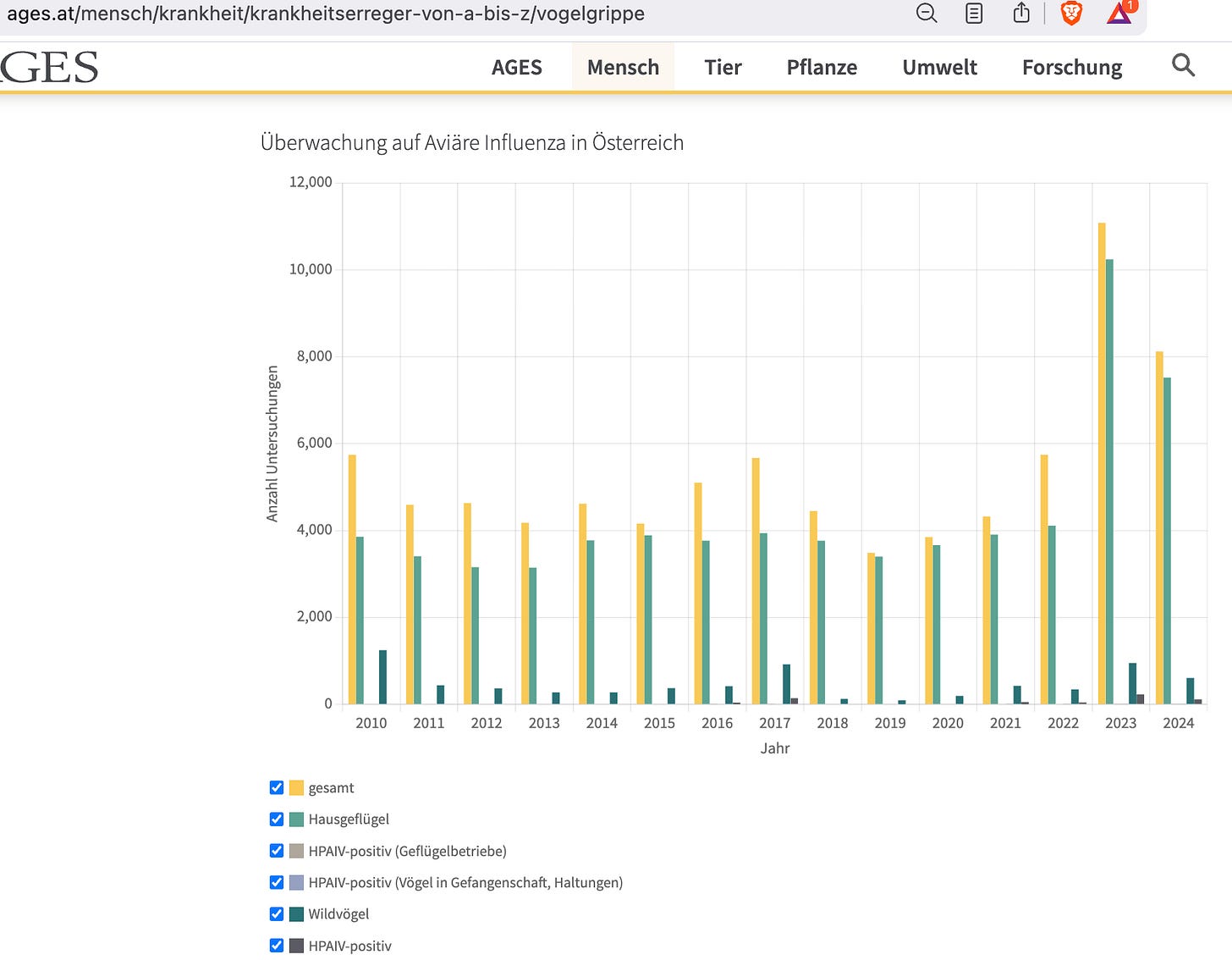Click the 12,000 y-axis label
This screenshot has height=960, width=1232.
pos(311,182)
